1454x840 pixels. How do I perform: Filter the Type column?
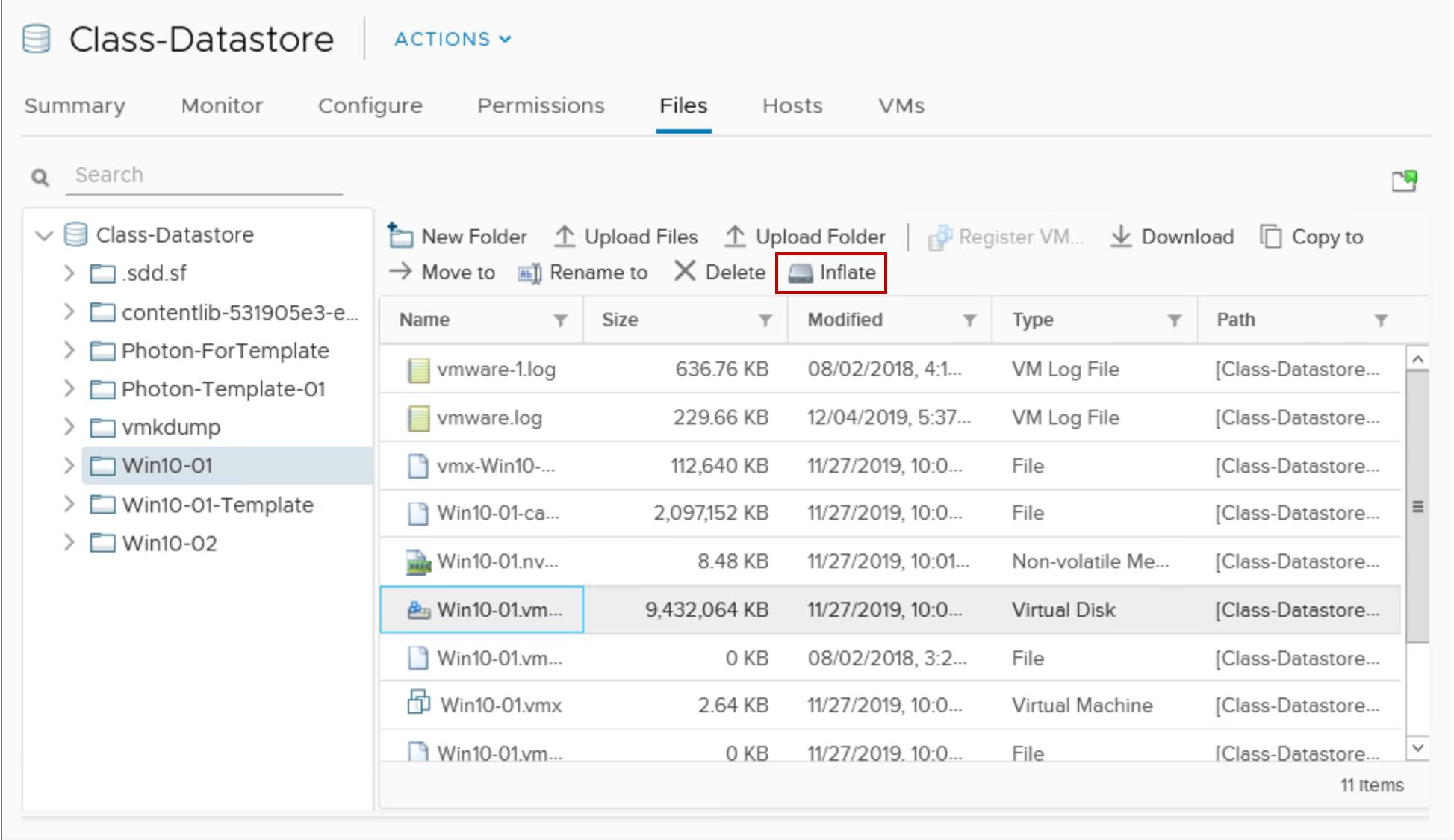1174,320
